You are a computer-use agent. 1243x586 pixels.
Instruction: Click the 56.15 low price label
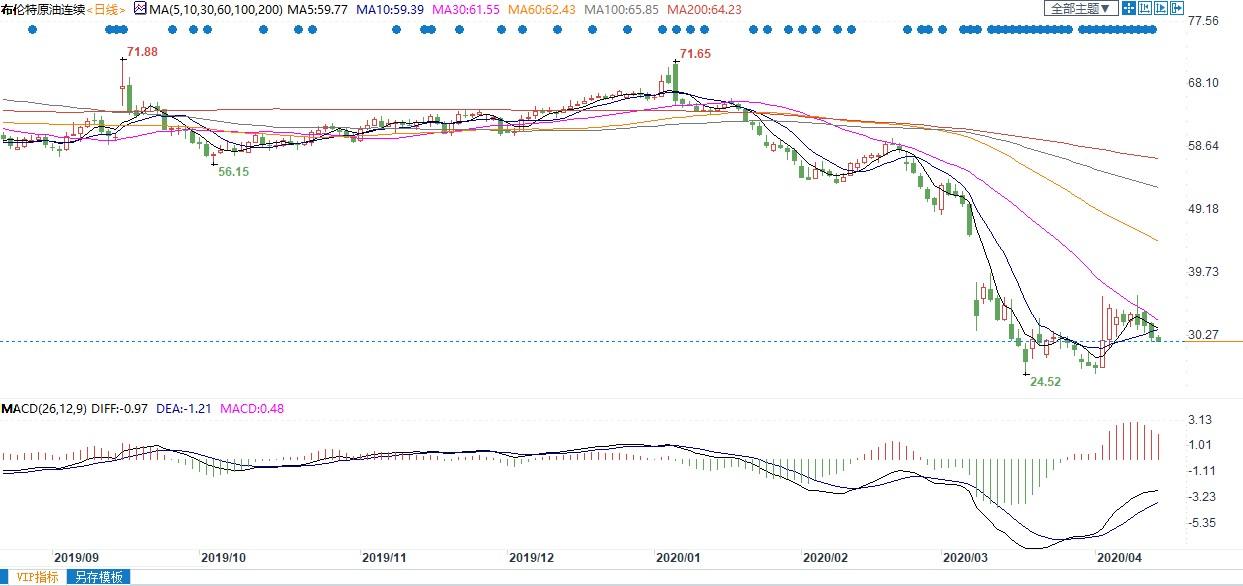(x=234, y=172)
